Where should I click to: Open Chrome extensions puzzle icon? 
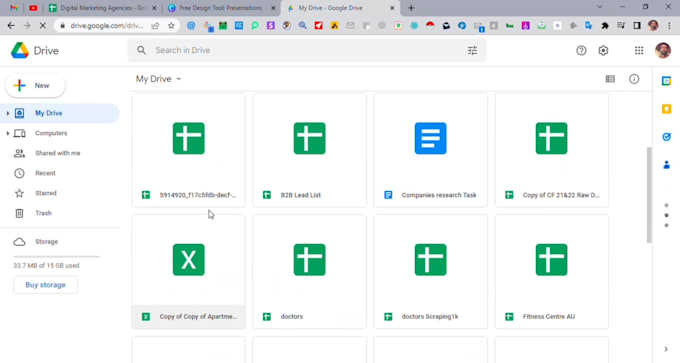coord(605,26)
